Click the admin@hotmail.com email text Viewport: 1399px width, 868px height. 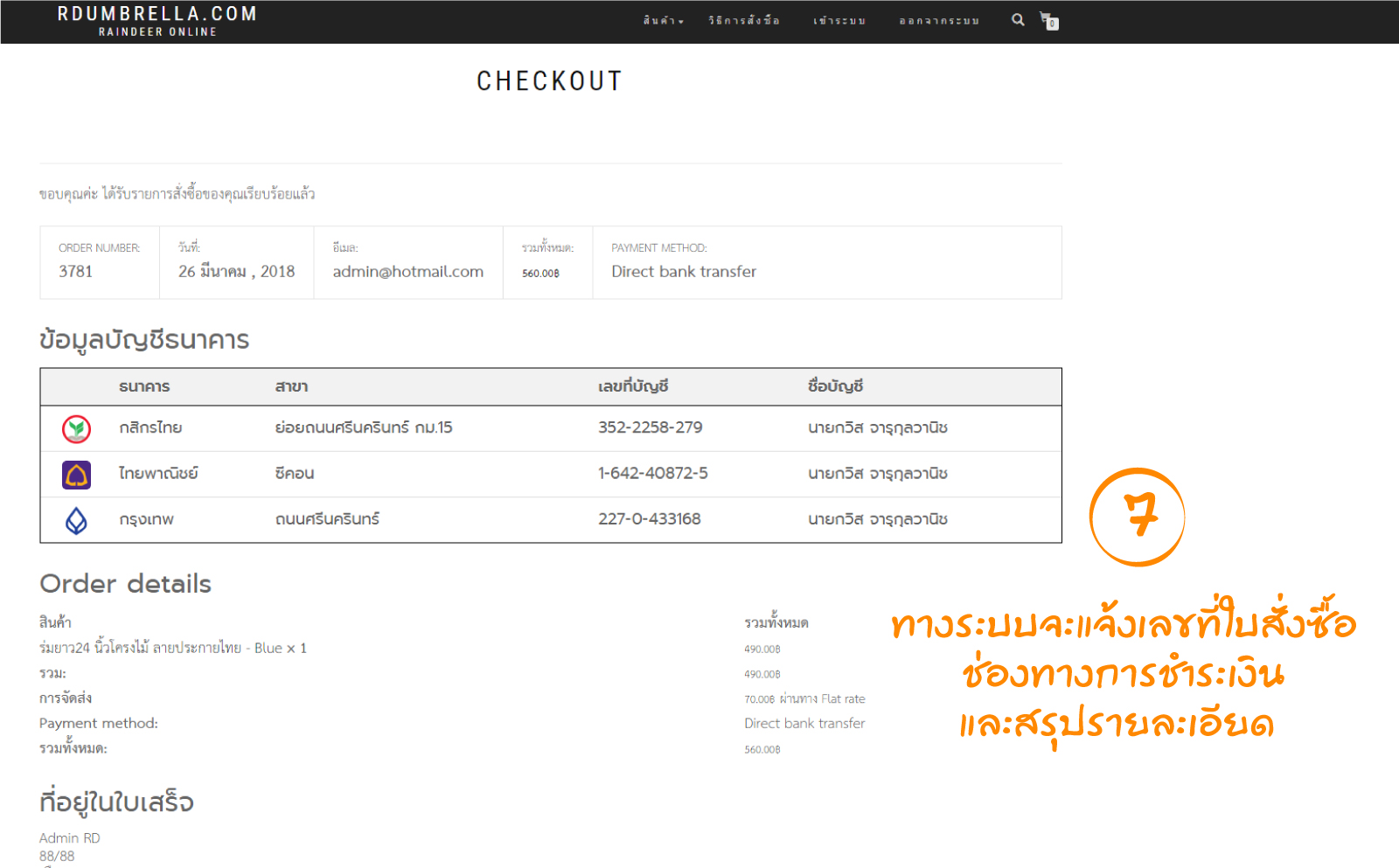[x=407, y=272]
